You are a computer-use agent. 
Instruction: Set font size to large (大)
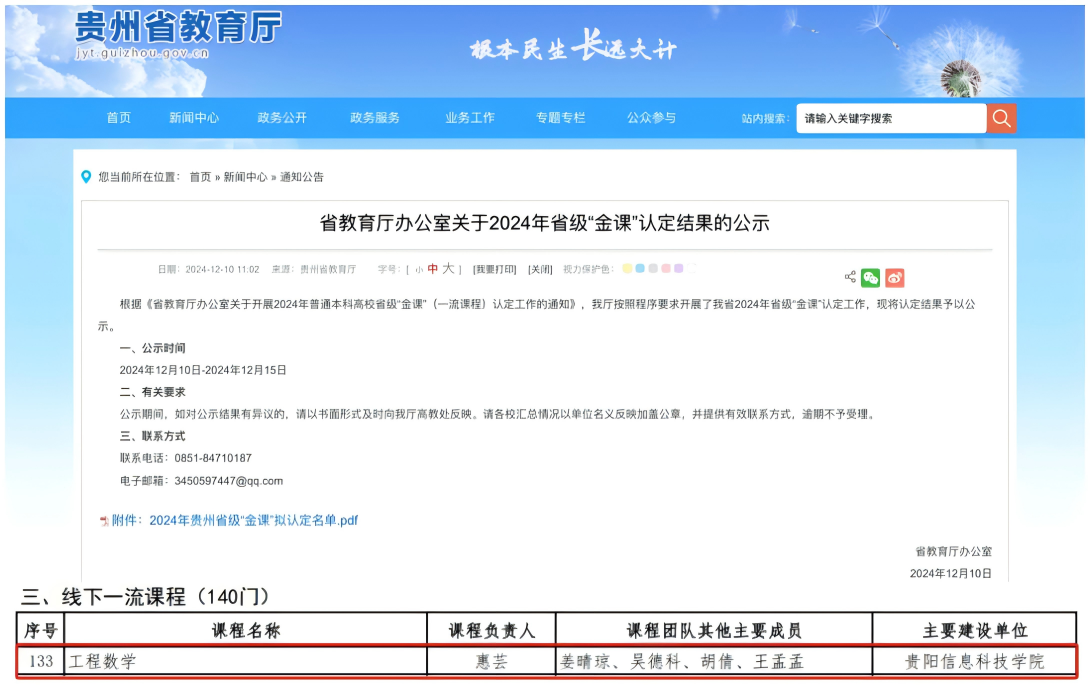pyautogui.click(x=448, y=269)
